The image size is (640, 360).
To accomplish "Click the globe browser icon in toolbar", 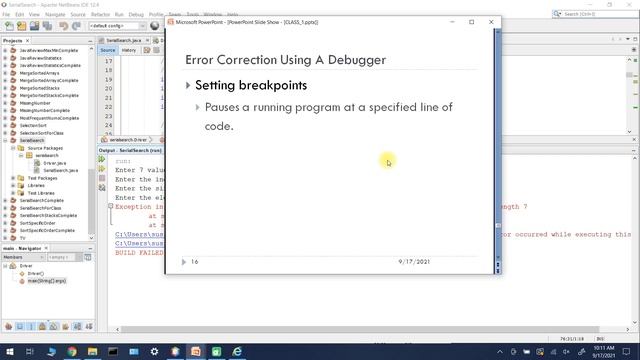I will pos(155,26).
